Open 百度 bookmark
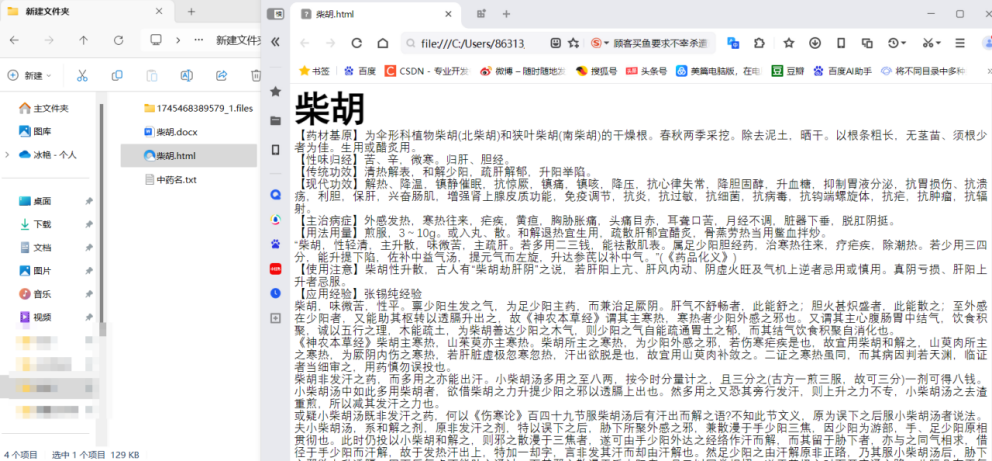 [359, 71]
